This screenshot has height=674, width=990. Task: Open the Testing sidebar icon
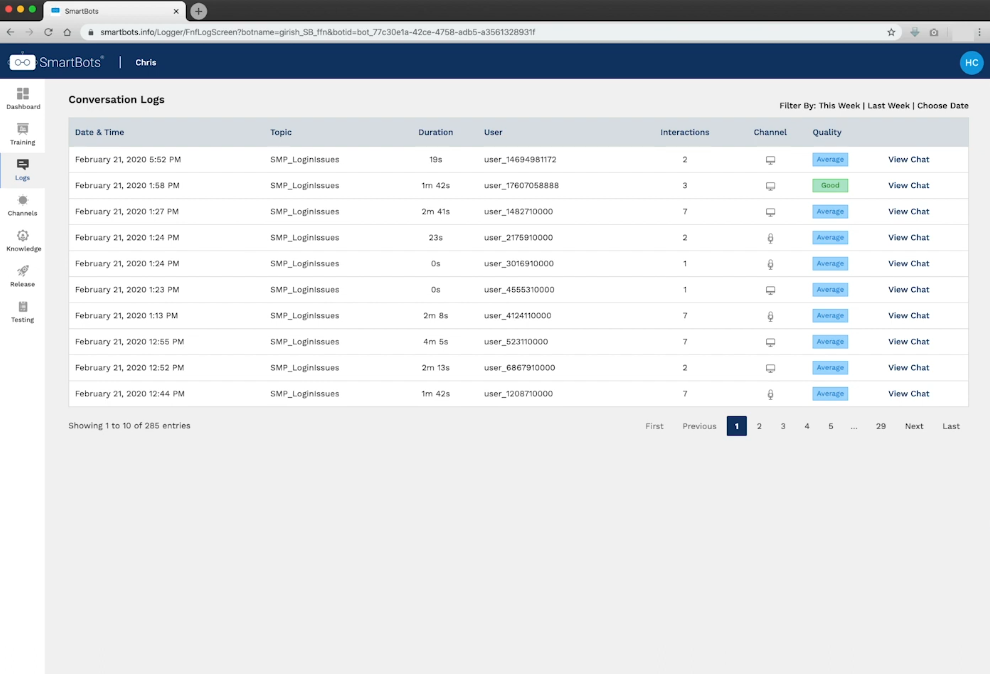23,307
